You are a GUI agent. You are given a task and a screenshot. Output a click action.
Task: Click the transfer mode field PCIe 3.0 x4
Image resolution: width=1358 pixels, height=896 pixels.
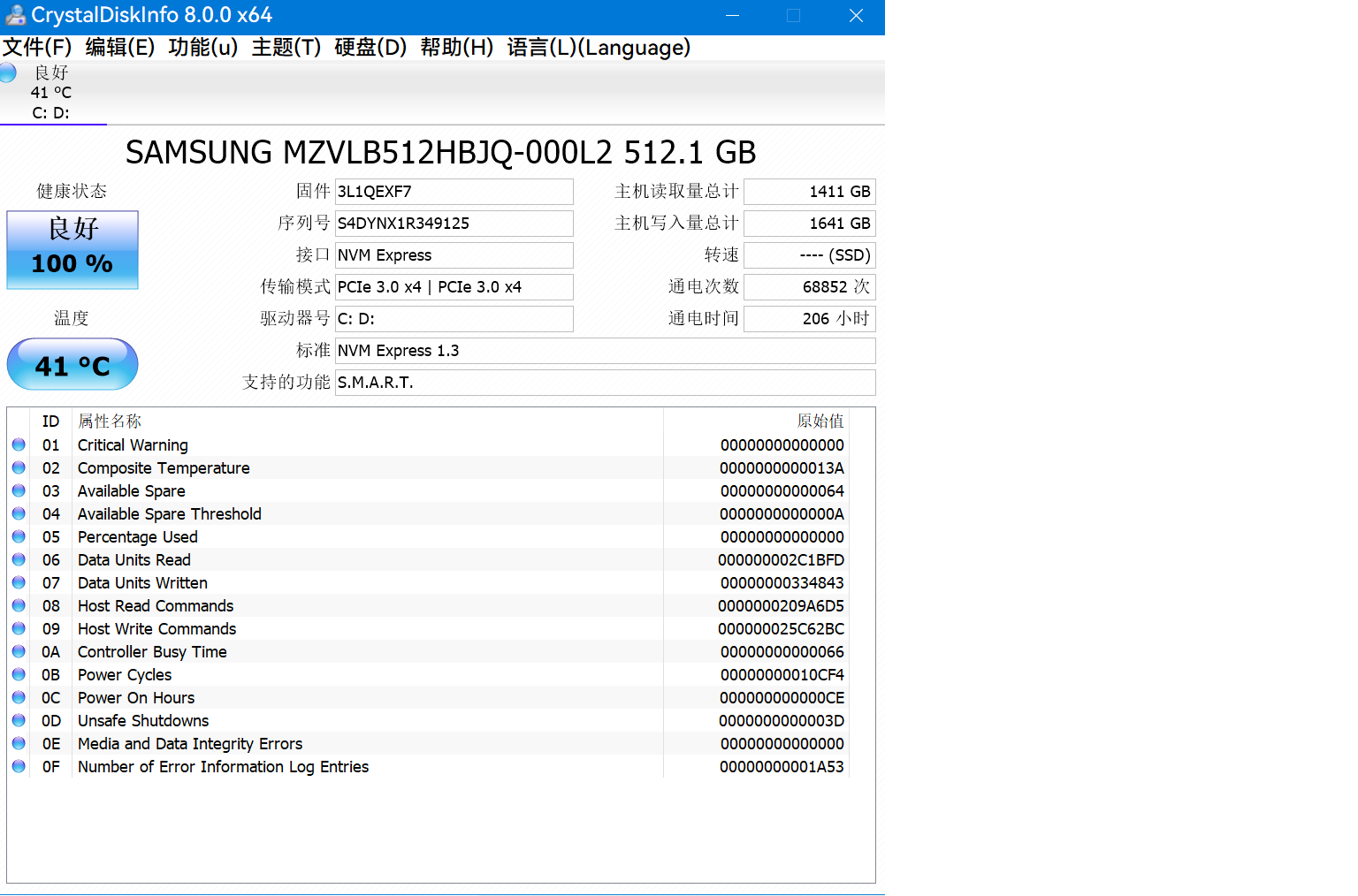454,287
